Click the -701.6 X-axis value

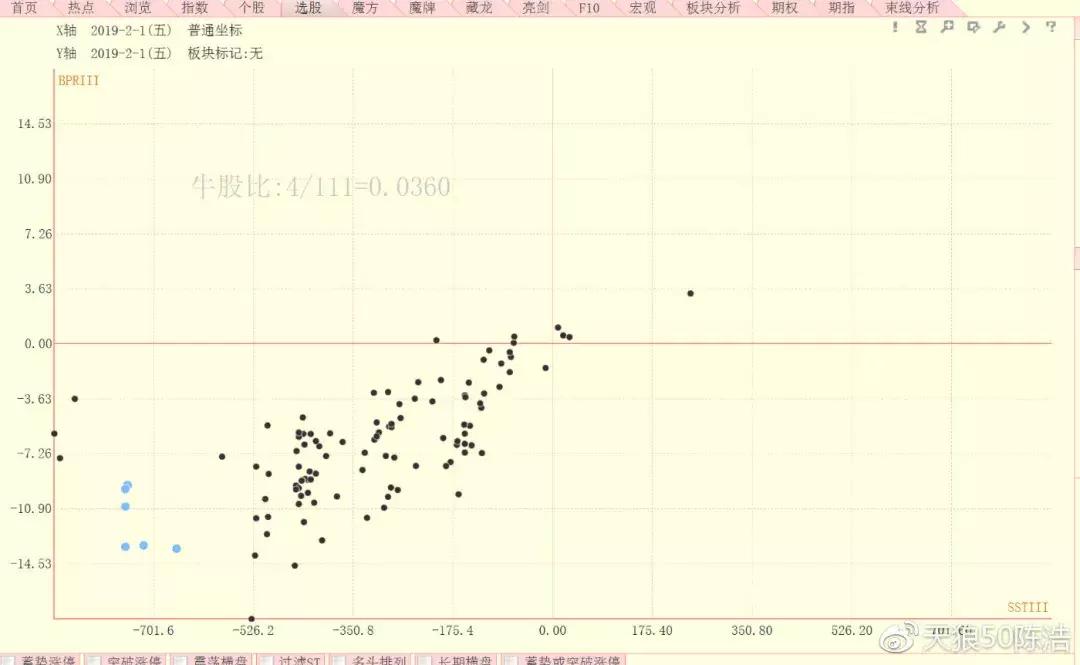pos(154,631)
